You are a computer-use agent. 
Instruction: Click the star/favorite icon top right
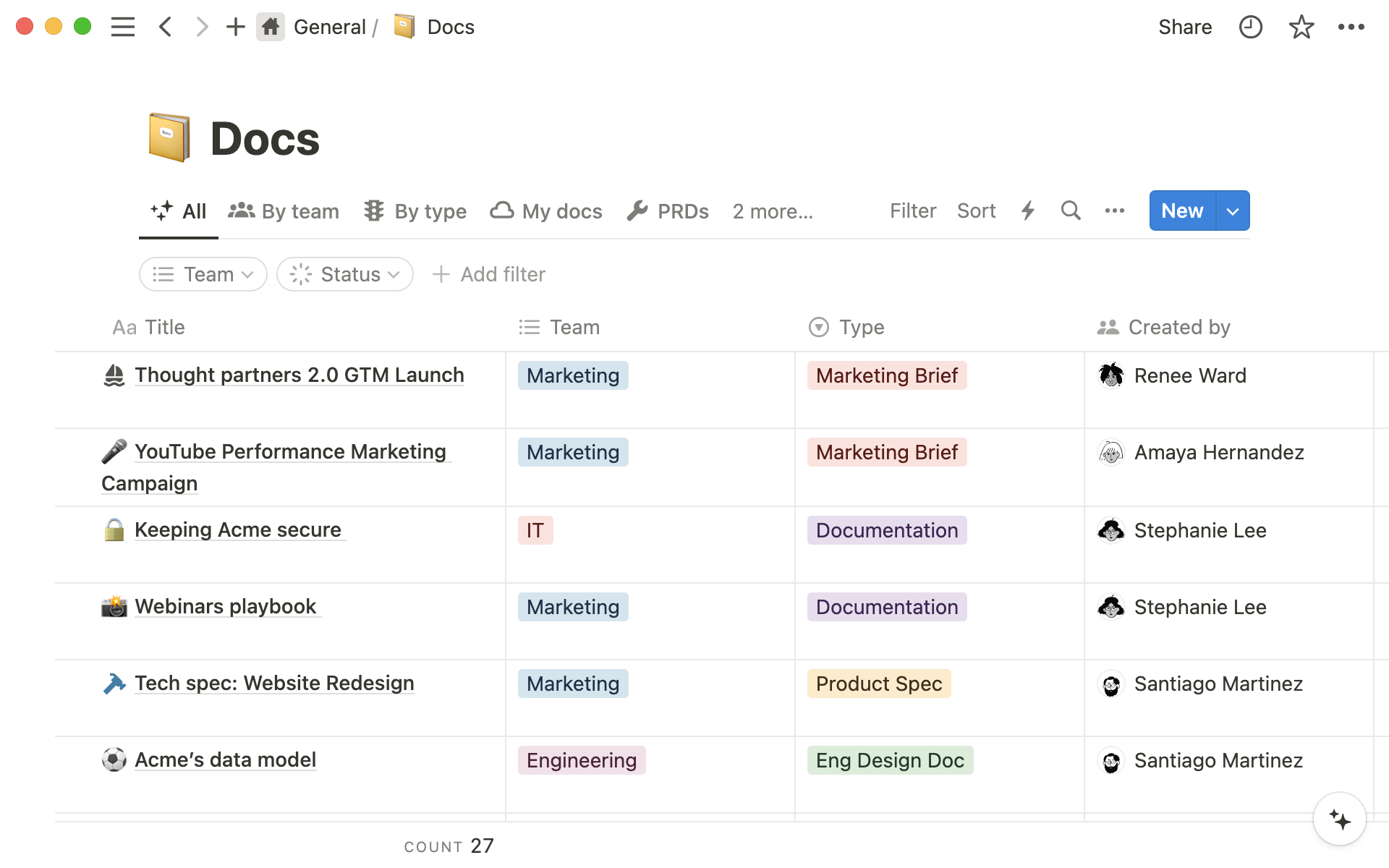point(1301,27)
